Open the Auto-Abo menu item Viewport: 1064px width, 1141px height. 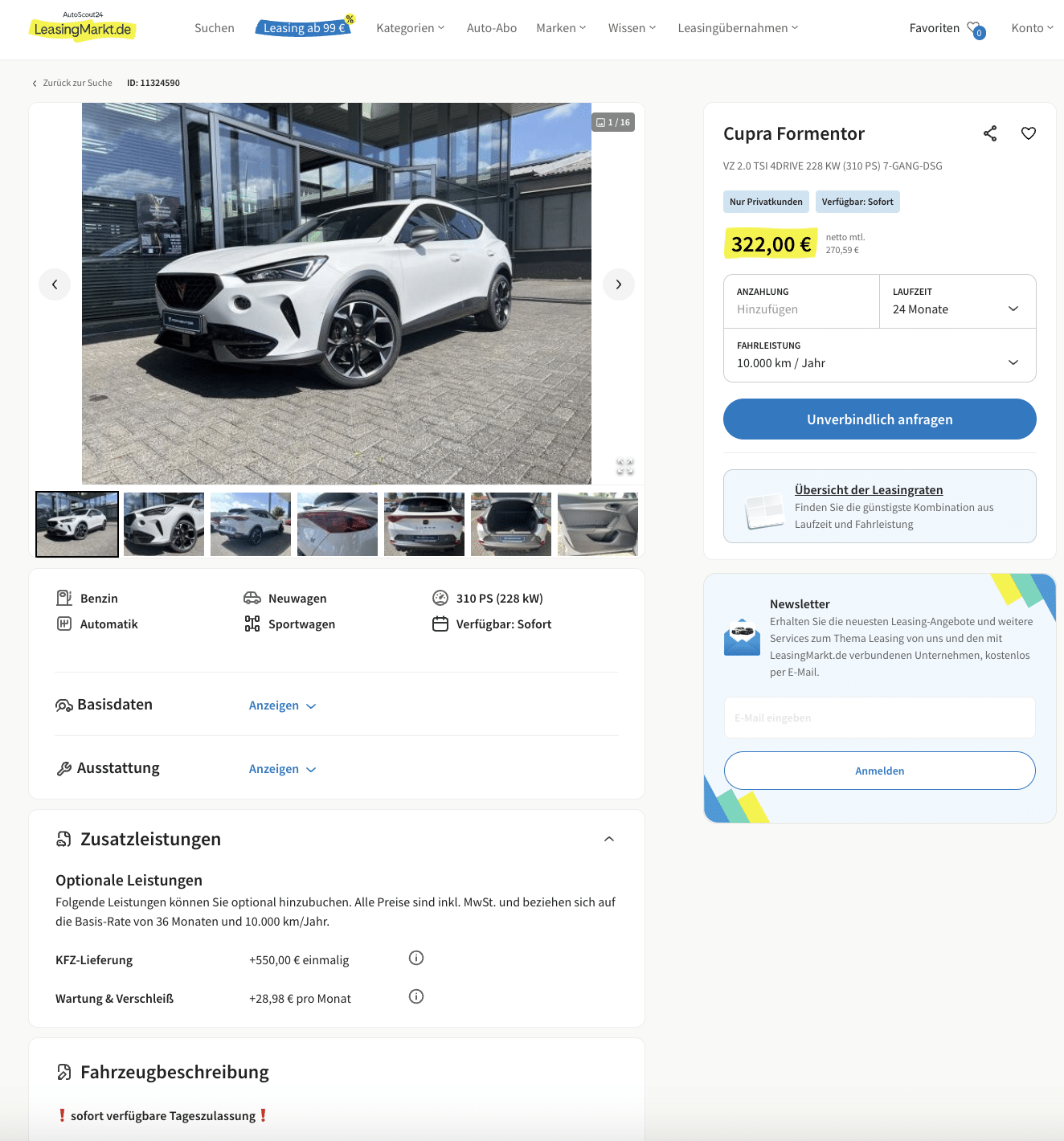tap(492, 28)
